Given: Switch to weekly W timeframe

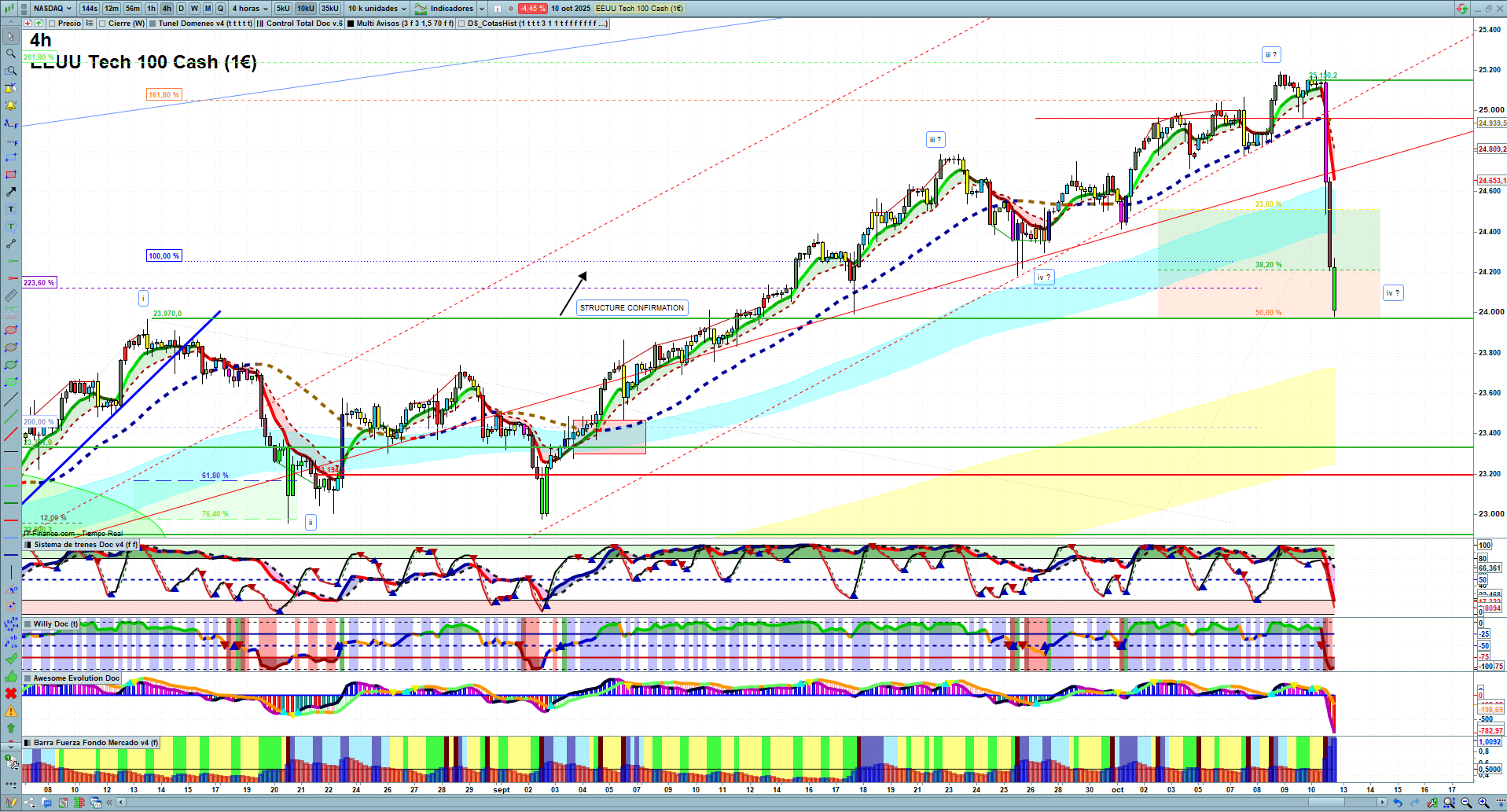Looking at the screenshot, I should pos(194,9).
